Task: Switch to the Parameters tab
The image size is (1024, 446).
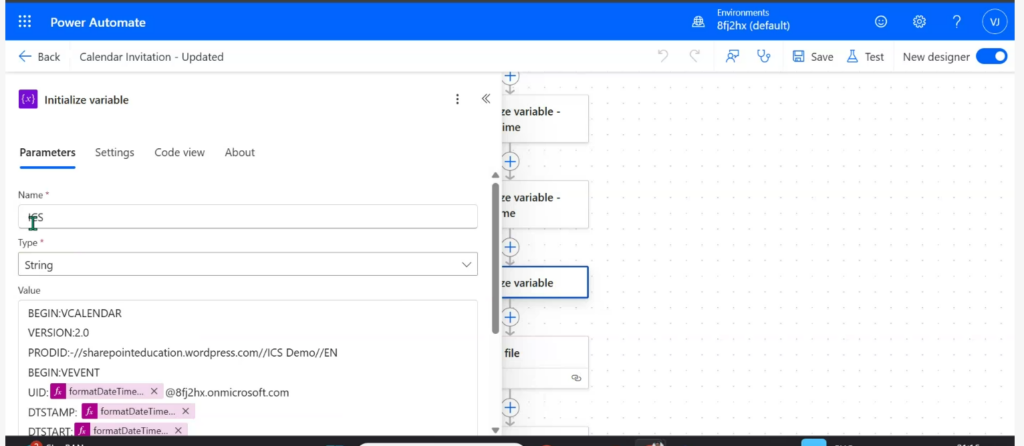Action: click(x=47, y=152)
